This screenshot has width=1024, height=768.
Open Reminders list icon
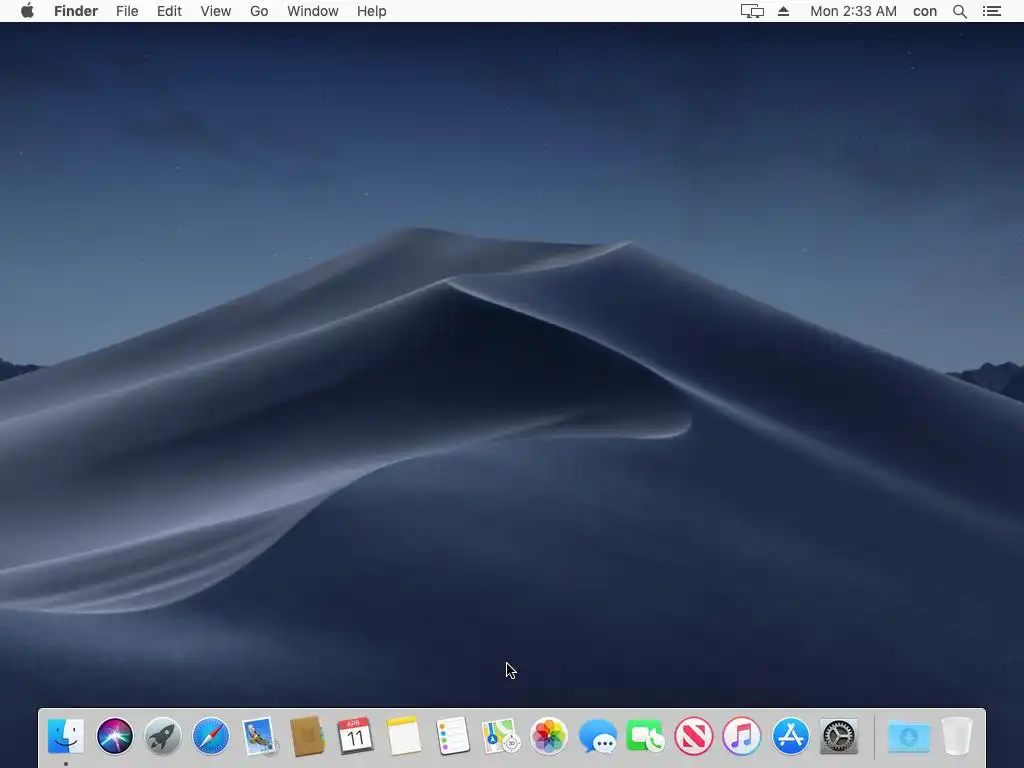[x=452, y=736]
